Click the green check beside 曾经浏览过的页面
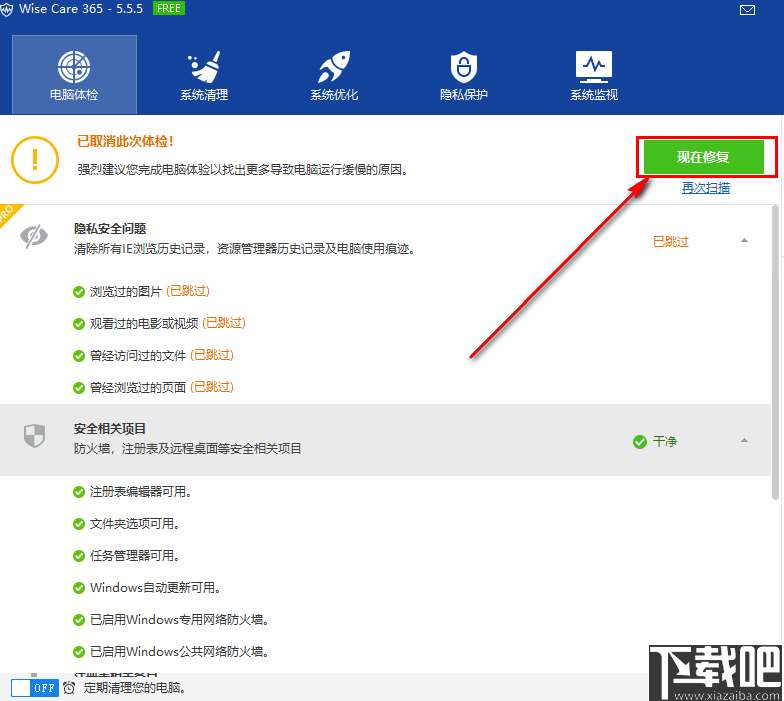Screen dimensions: 784x701 click(78, 388)
